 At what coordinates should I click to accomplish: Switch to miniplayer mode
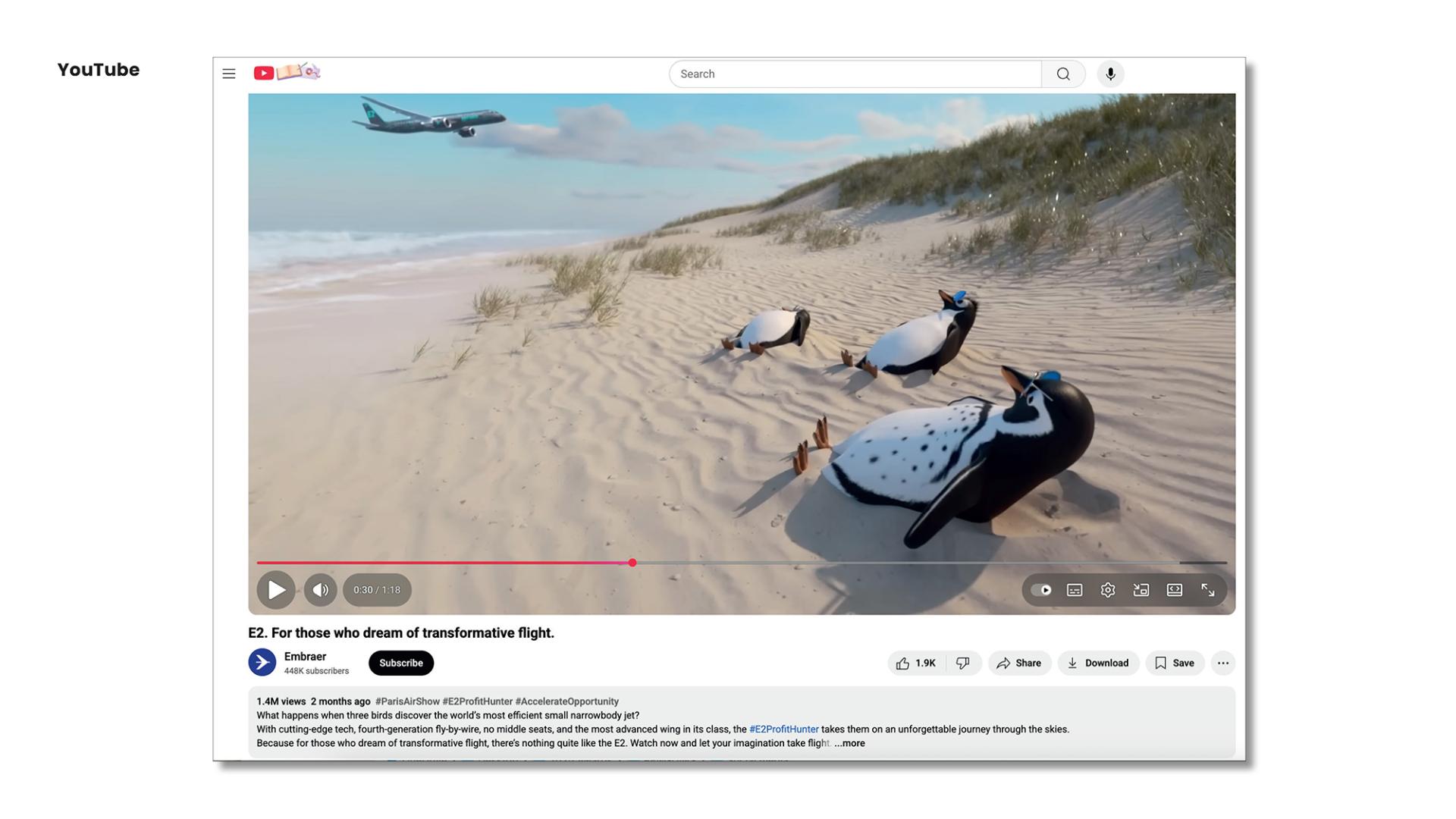click(x=1141, y=590)
